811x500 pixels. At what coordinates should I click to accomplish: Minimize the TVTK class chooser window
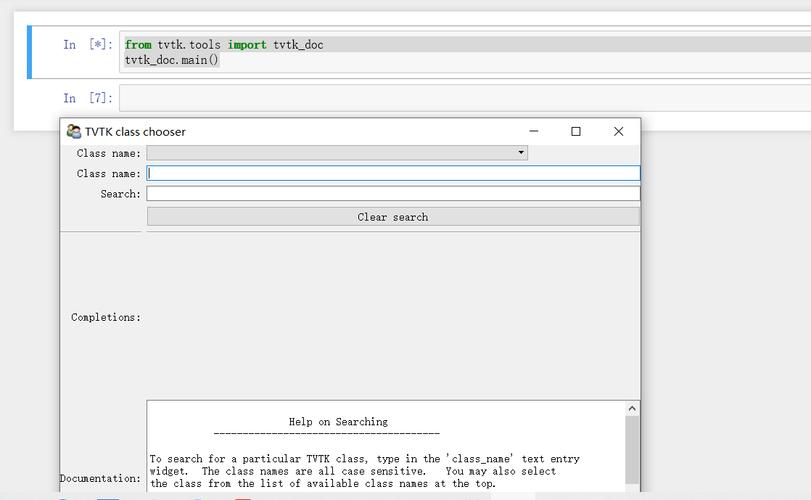pyautogui.click(x=534, y=131)
